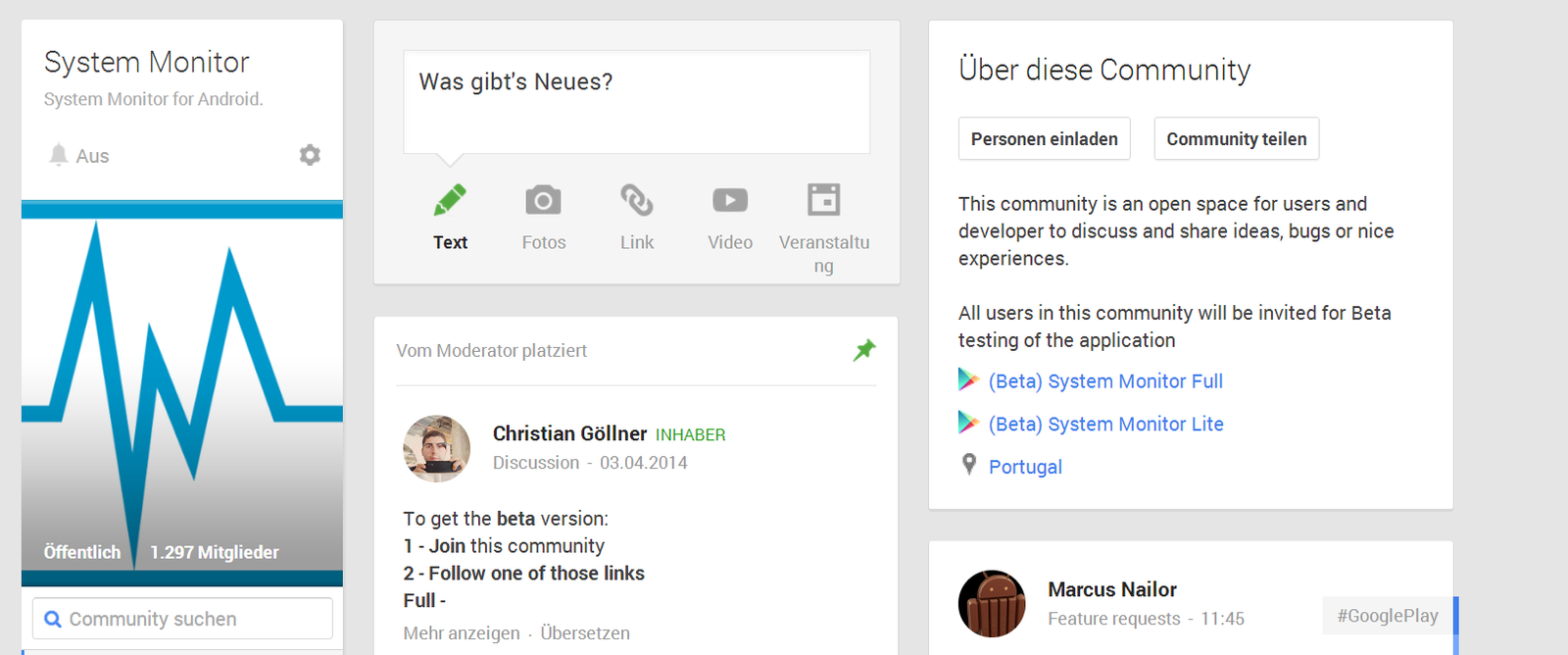Click the green pencil Text post icon
Screen dimensions: 1568x655
pos(450,200)
